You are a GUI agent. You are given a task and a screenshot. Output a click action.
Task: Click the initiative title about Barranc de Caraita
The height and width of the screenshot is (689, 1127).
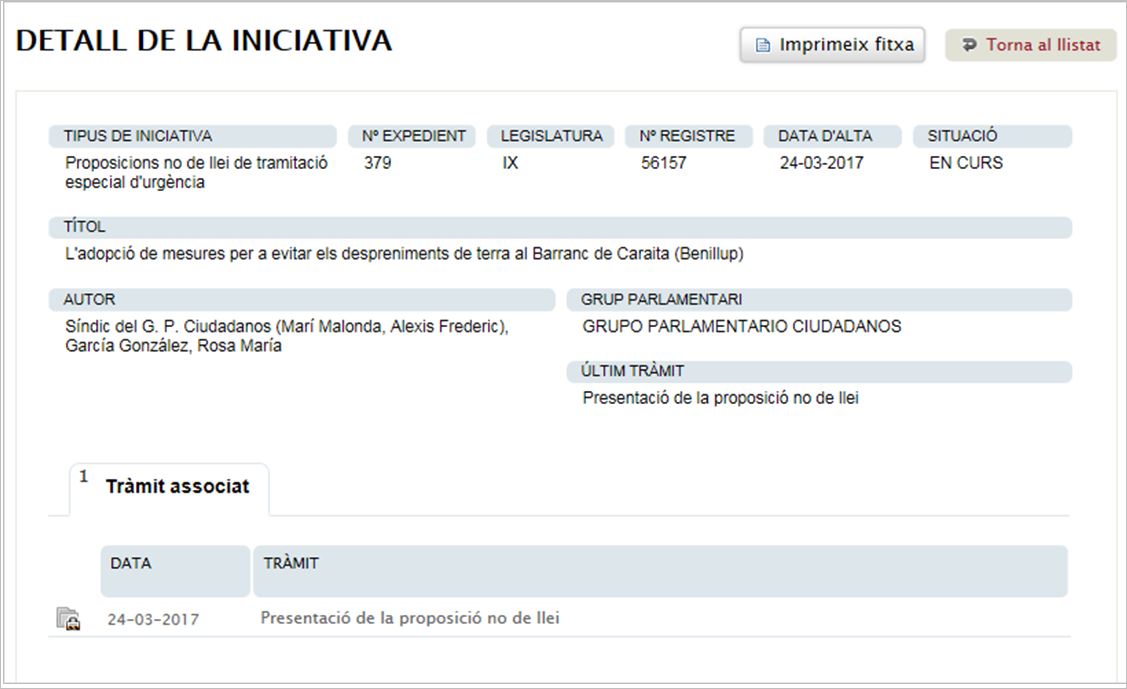click(x=404, y=254)
